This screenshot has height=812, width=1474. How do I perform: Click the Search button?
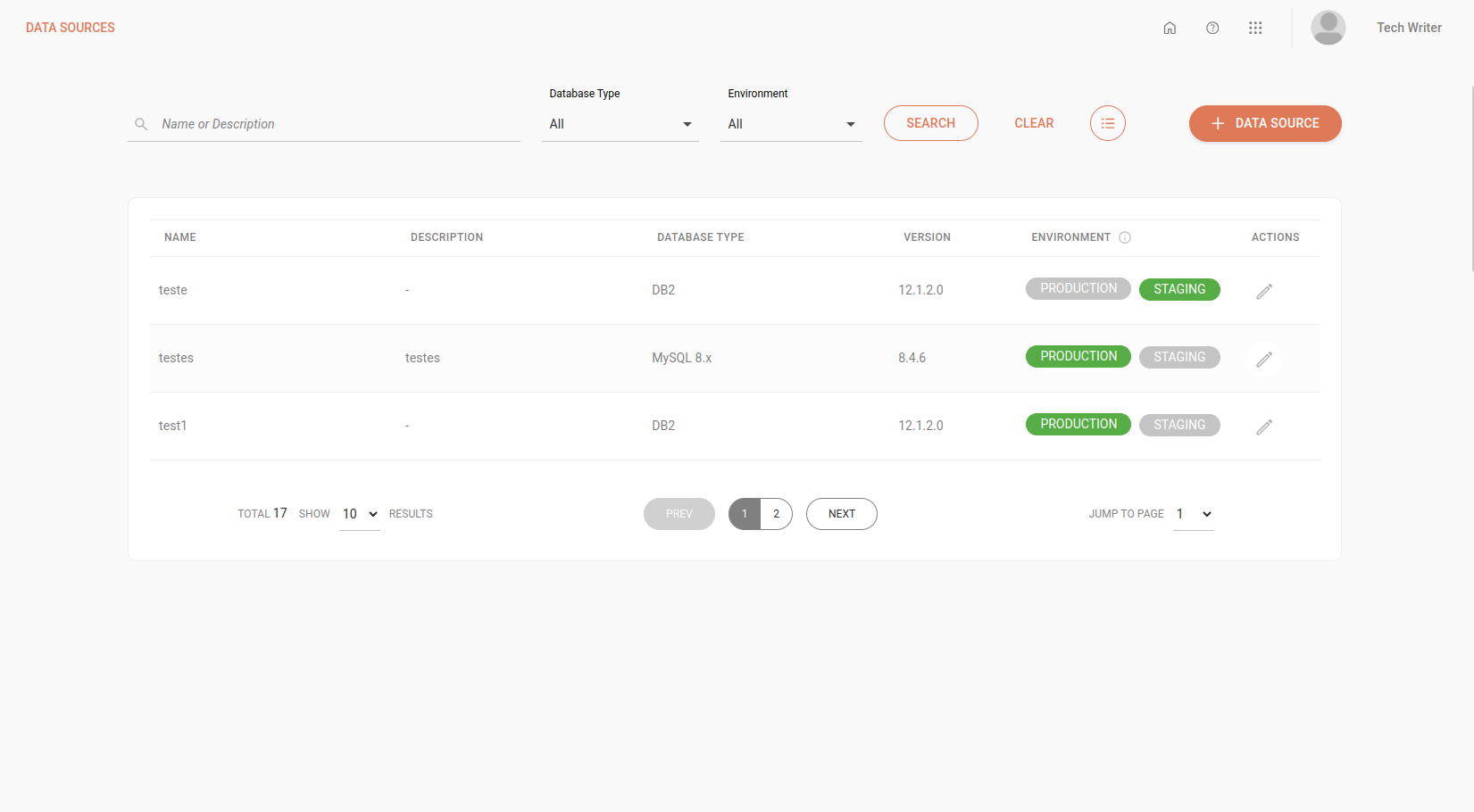point(930,123)
